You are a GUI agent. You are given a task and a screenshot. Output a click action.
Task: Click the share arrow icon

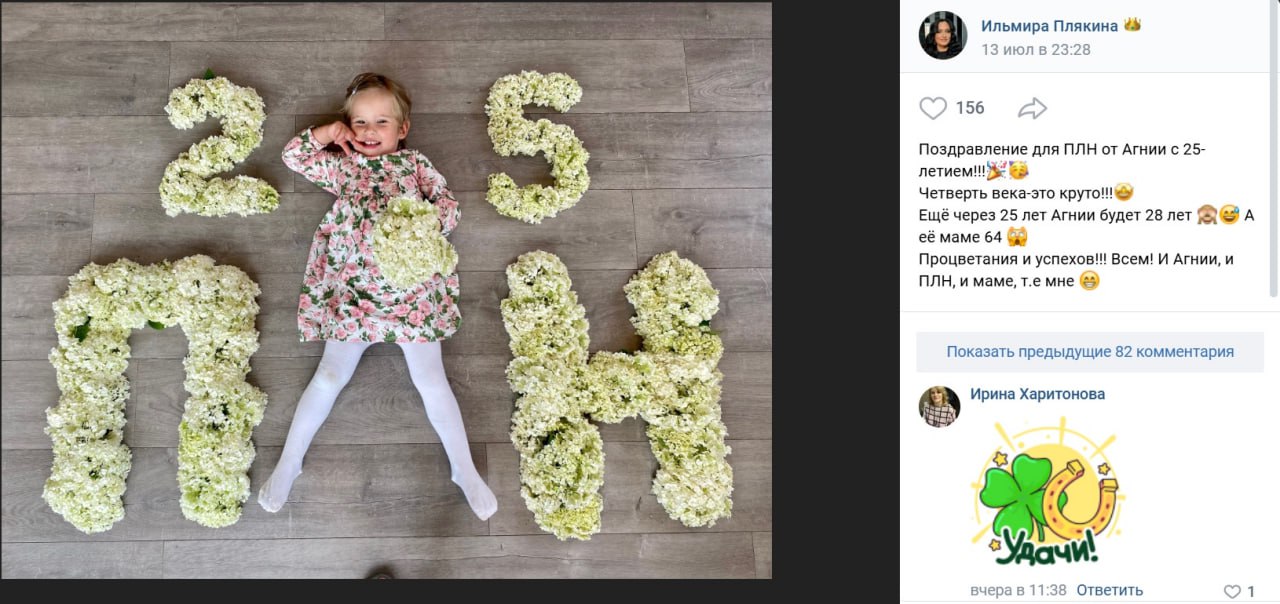1032,108
